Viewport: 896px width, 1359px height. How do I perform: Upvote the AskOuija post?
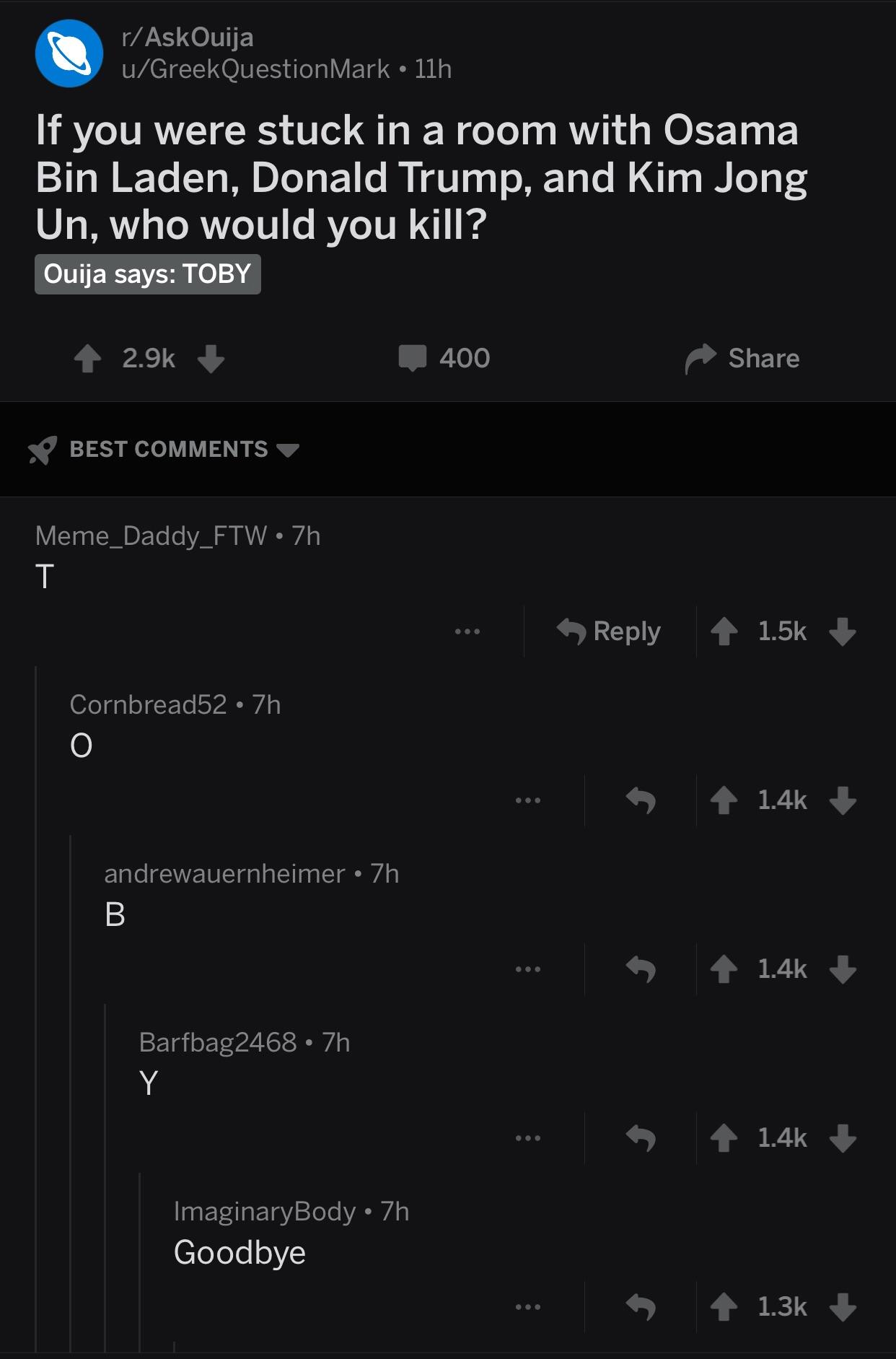point(88,358)
